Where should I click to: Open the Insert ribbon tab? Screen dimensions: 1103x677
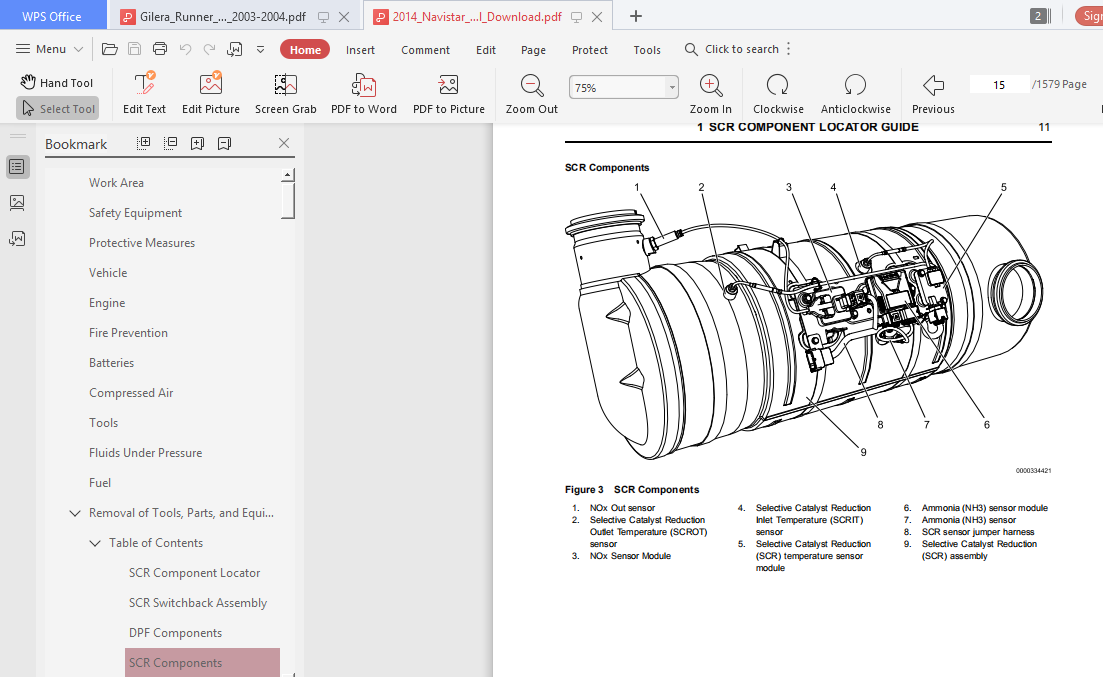[360, 50]
